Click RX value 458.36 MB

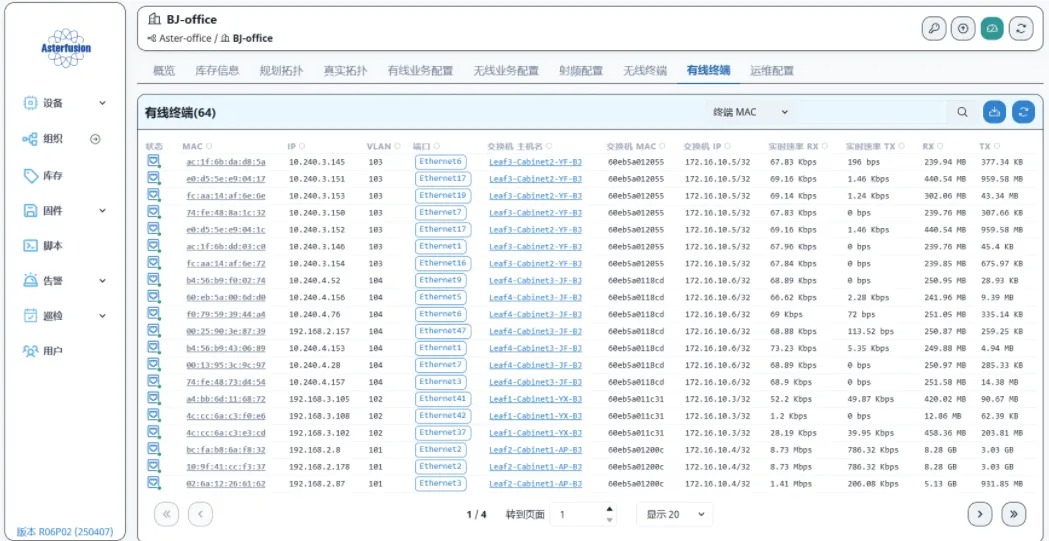(943, 433)
